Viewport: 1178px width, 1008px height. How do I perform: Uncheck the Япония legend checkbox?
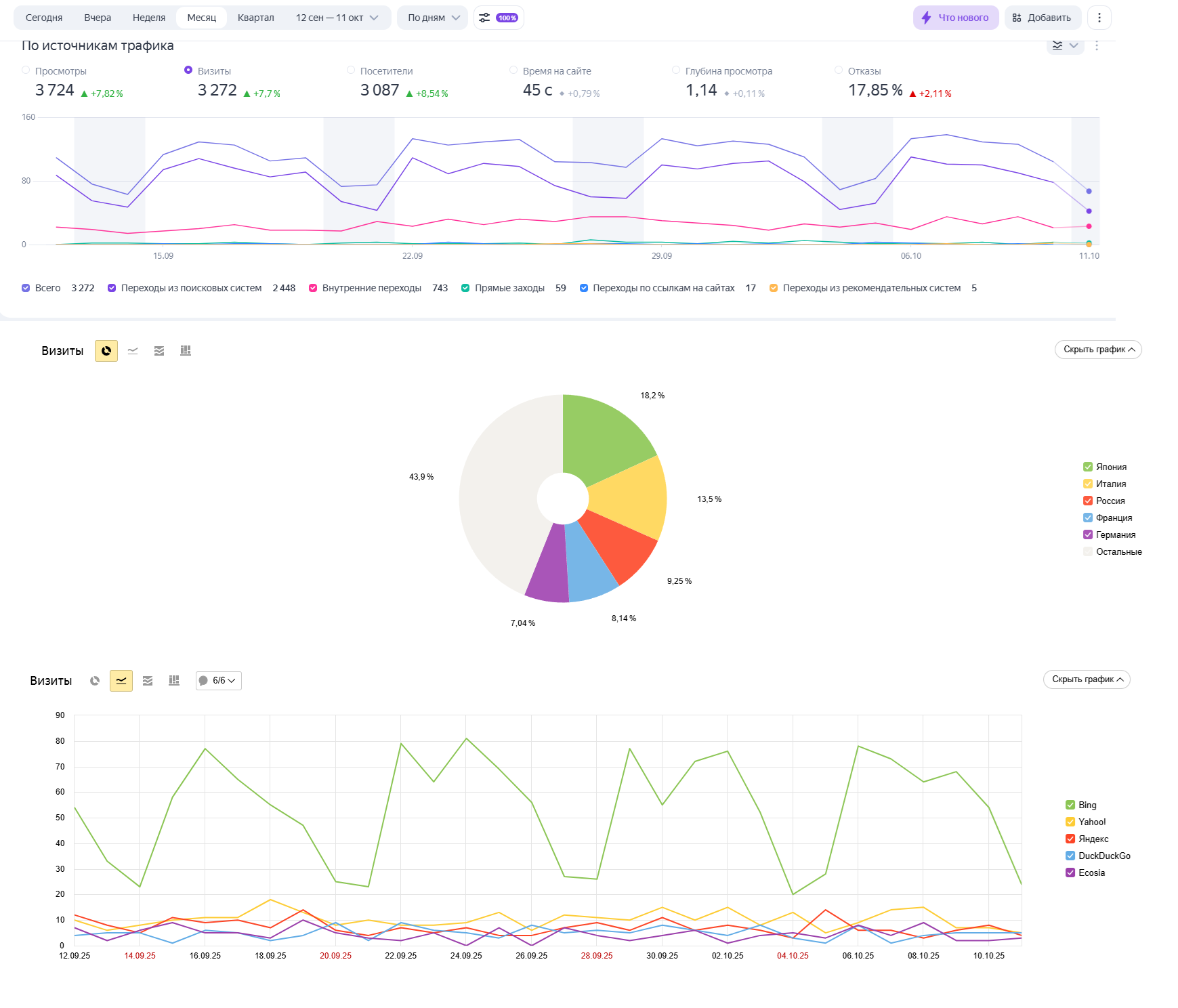pyautogui.click(x=1088, y=467)
